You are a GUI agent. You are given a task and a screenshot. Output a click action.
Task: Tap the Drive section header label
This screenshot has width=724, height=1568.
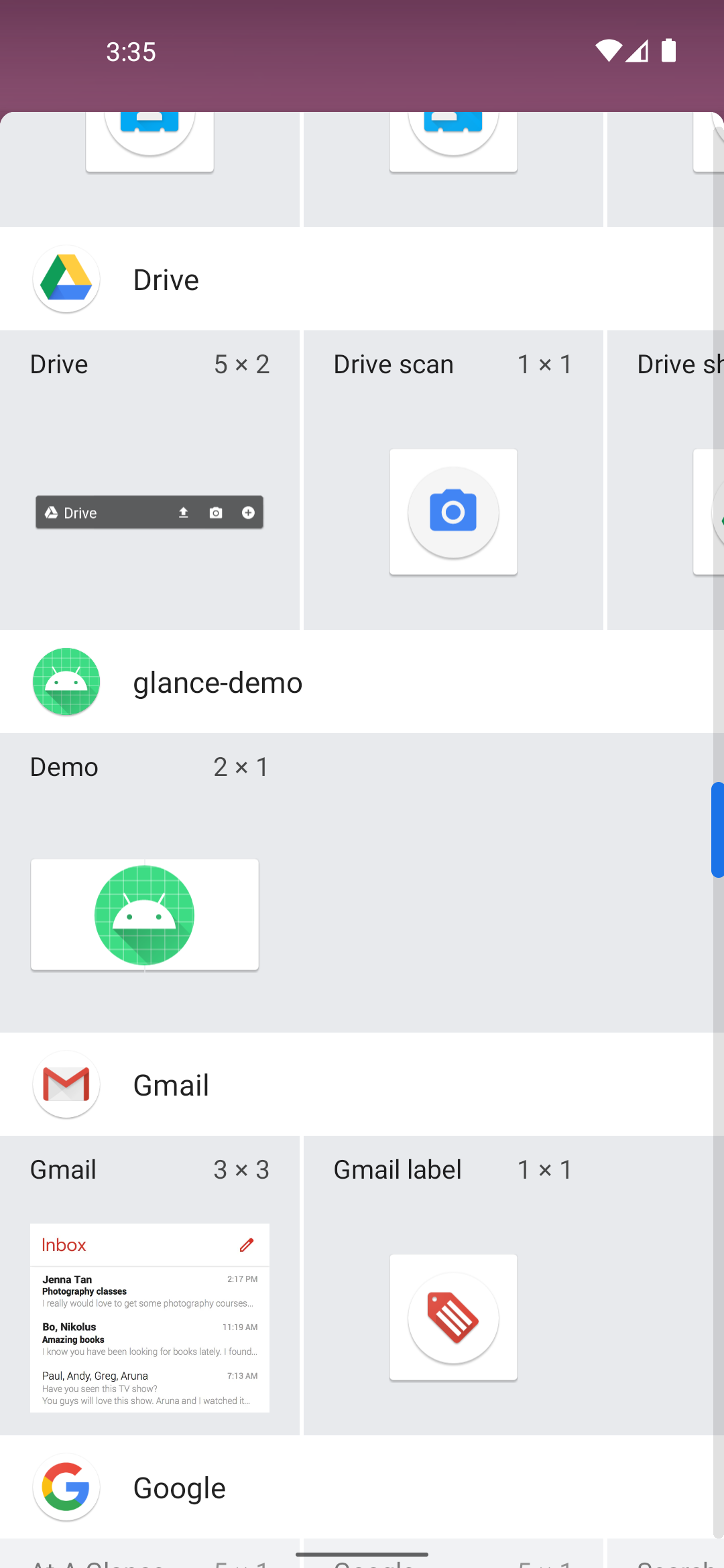pos(166,280)
